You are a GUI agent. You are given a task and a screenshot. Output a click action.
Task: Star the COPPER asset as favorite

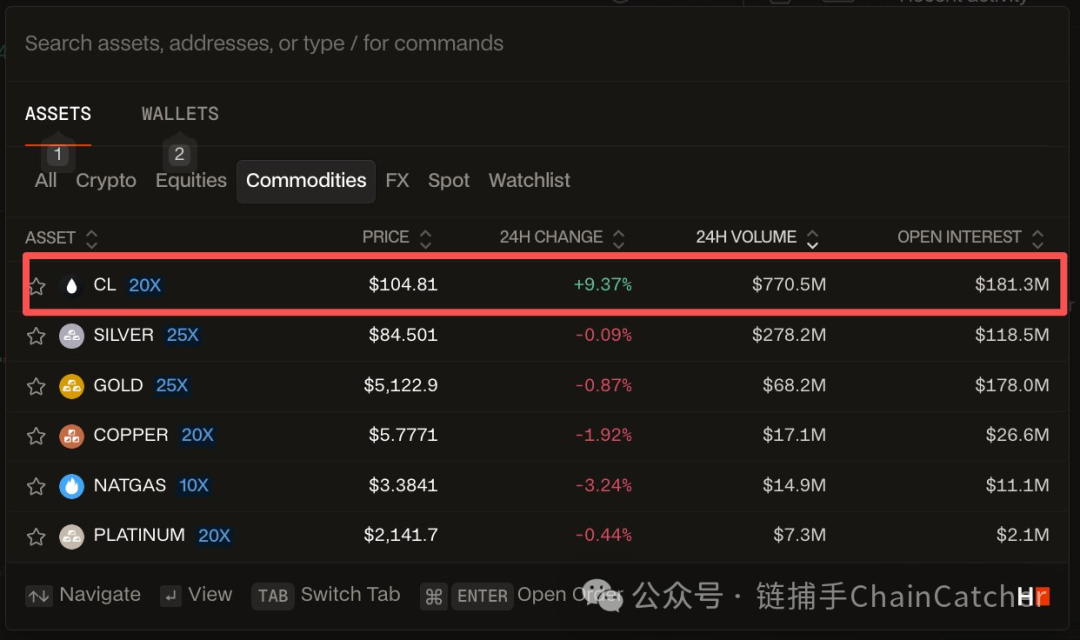point(37,436)
